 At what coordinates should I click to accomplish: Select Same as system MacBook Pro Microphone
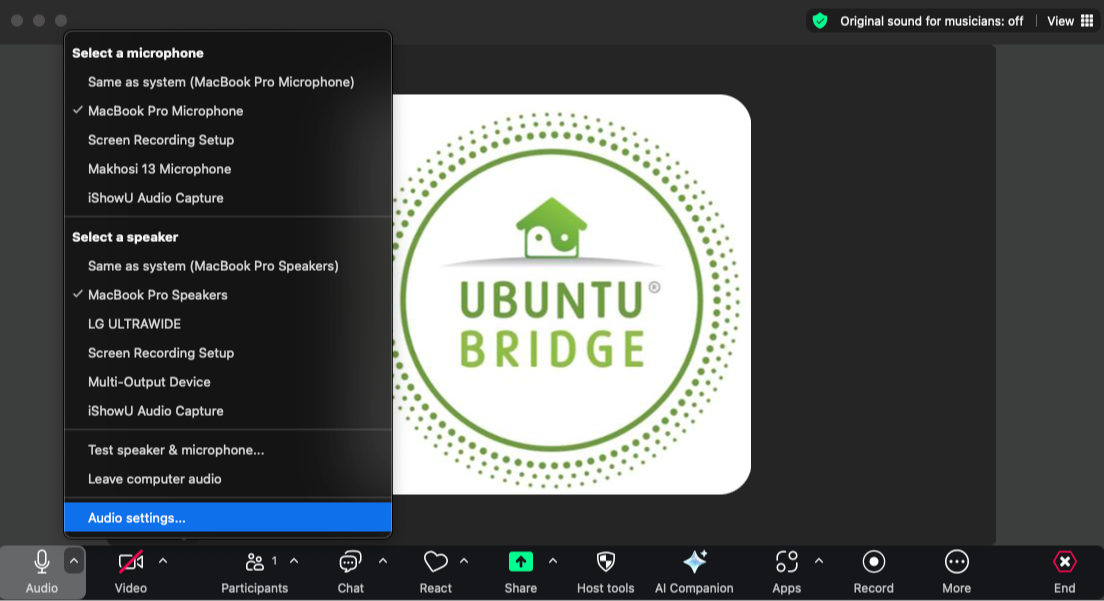point(228,82)
